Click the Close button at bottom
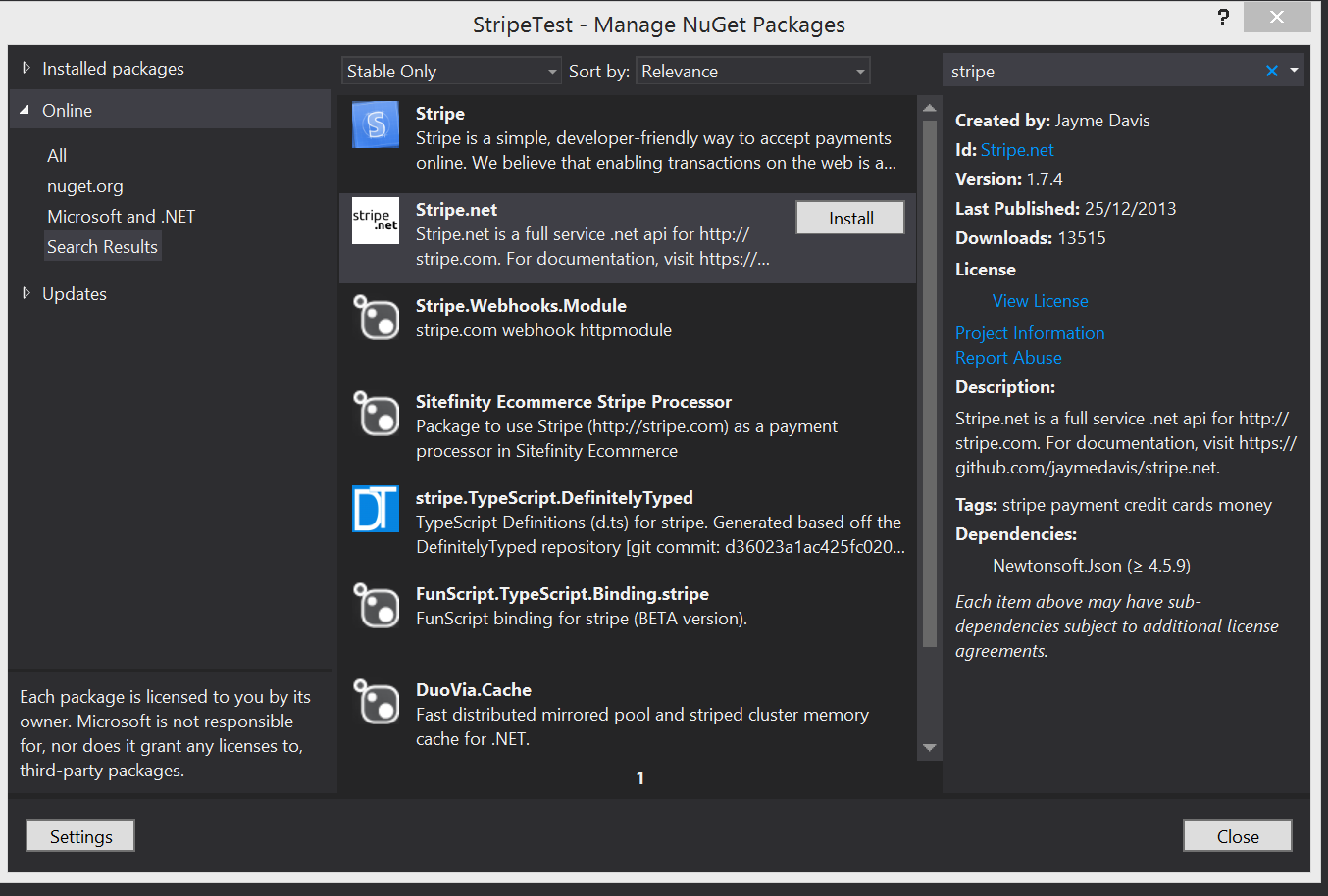 point(1238,836)
